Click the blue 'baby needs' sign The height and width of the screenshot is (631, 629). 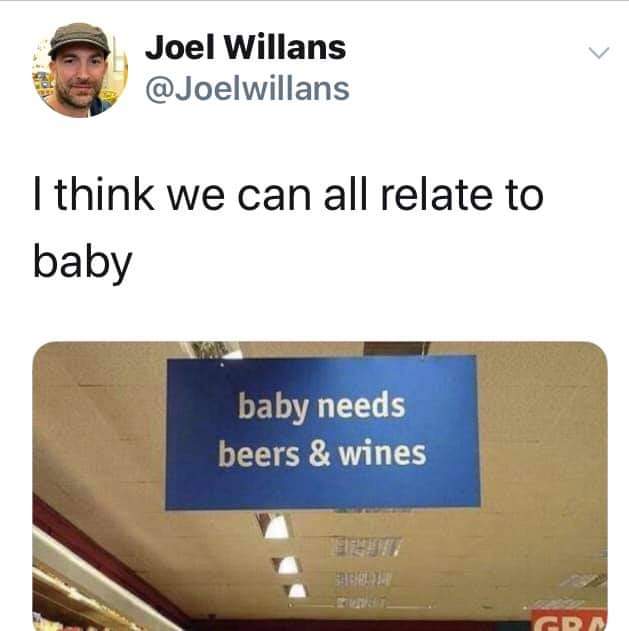(x=323, y=433)
